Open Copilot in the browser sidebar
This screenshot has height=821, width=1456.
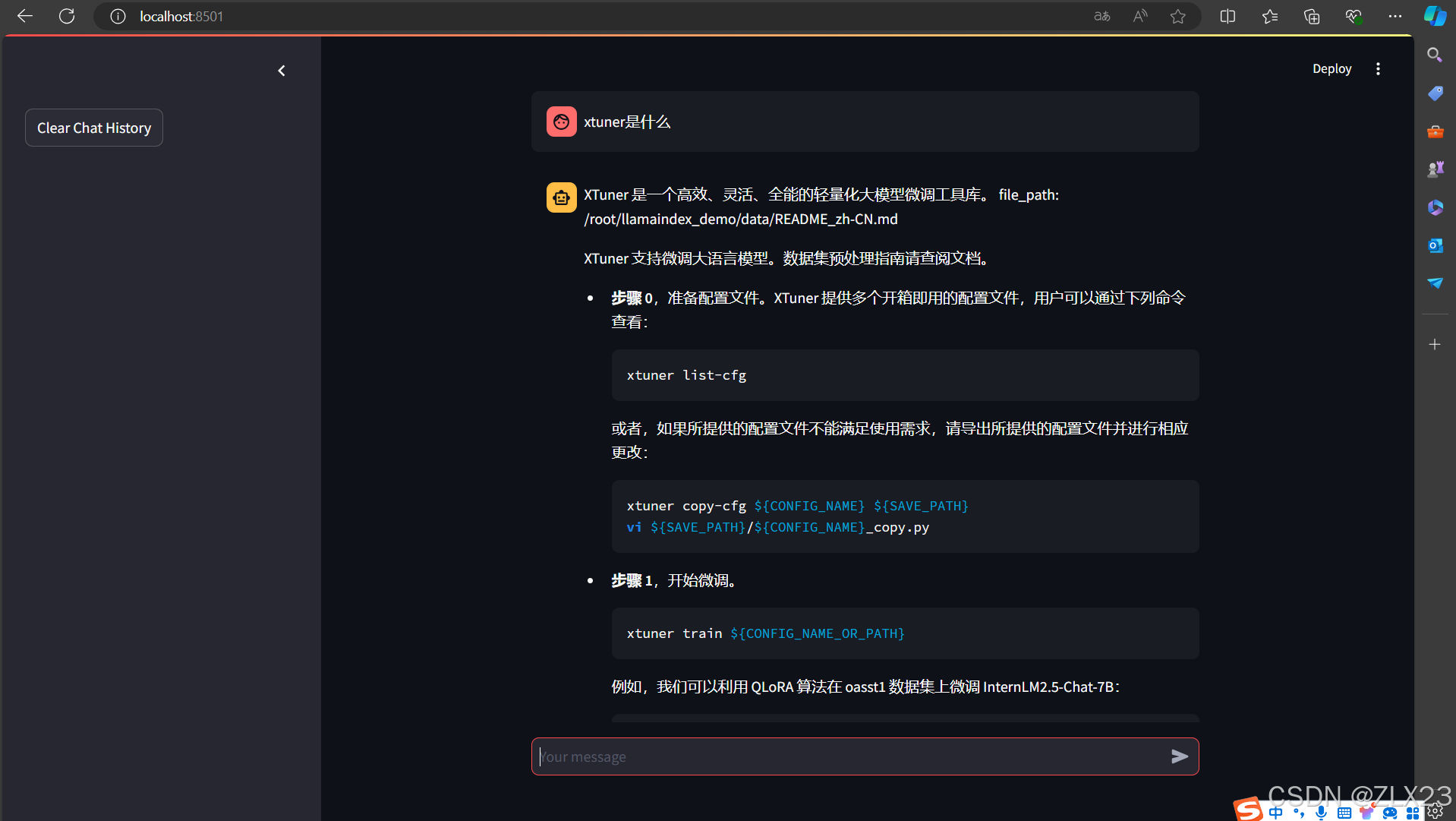click(x=1435, y=15)
